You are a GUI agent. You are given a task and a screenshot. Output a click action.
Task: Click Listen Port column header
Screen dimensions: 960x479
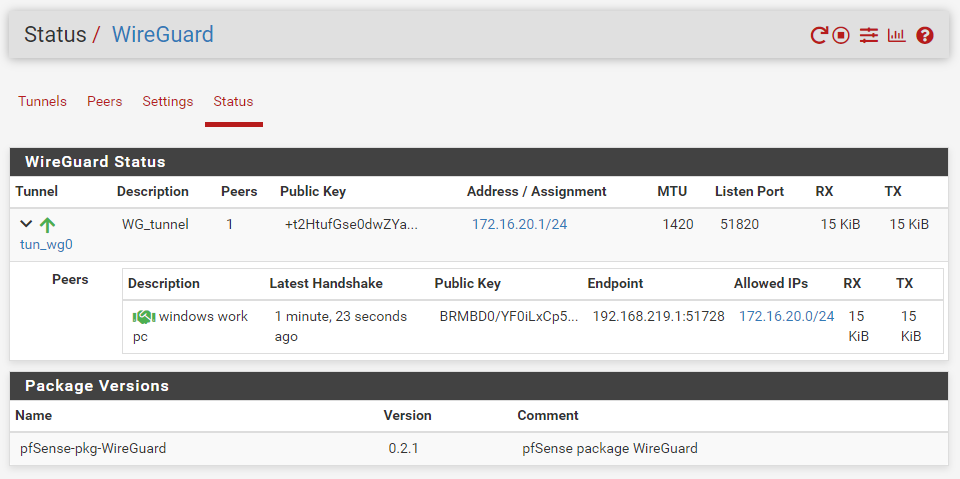pyautogui.click(x=749, y=191)
